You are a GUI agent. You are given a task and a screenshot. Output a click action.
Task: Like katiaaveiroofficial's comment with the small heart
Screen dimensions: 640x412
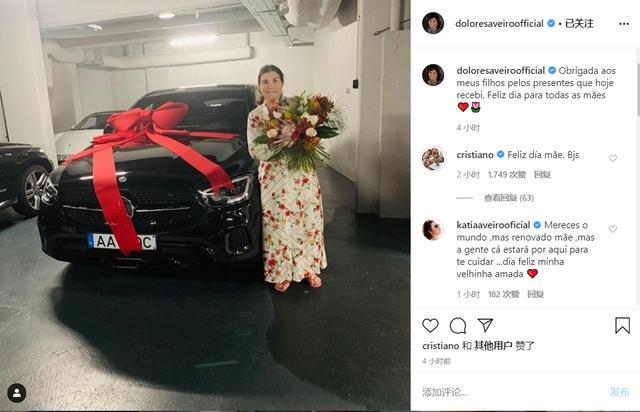(x=613, y=229)
